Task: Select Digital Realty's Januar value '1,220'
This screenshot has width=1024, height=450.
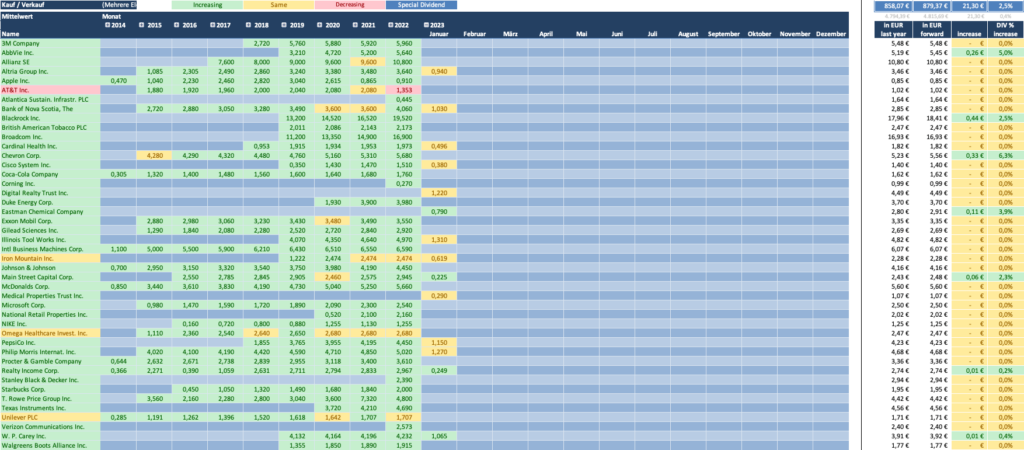Action: tap(439, 193)
